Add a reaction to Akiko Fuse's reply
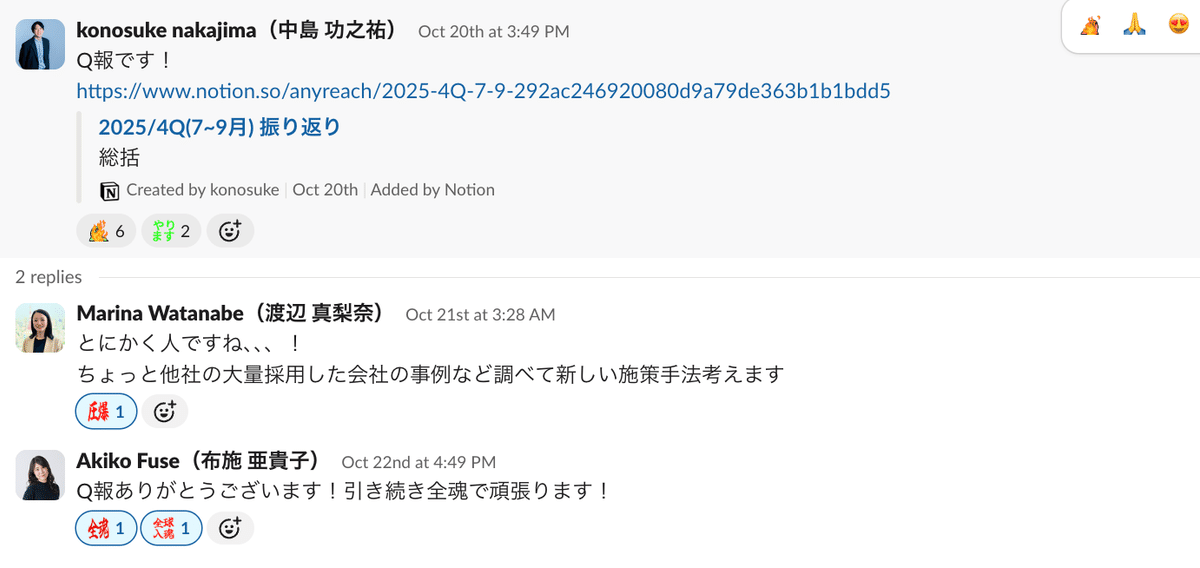 coord(230,528)
